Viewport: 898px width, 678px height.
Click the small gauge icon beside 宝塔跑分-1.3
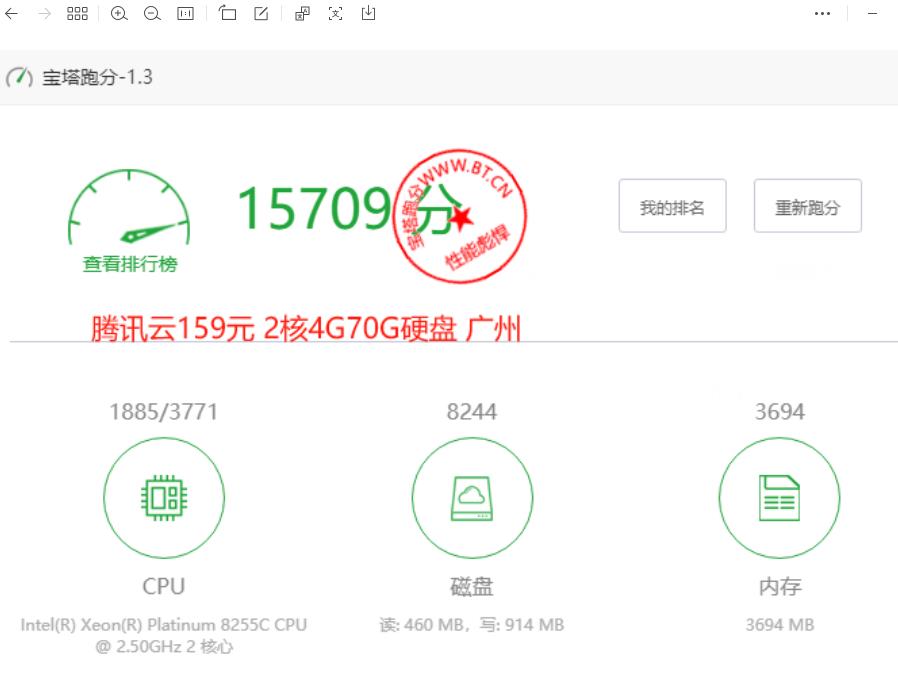pyautogui.click(x=19, y=77)
